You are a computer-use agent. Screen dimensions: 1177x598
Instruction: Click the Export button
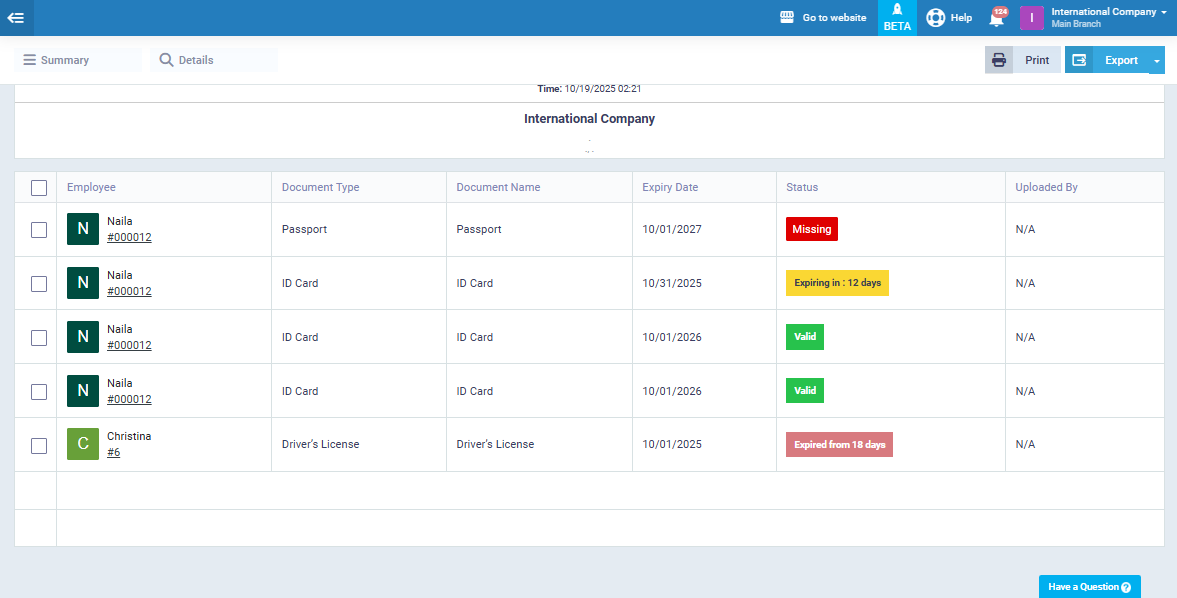coord(1108,60)
